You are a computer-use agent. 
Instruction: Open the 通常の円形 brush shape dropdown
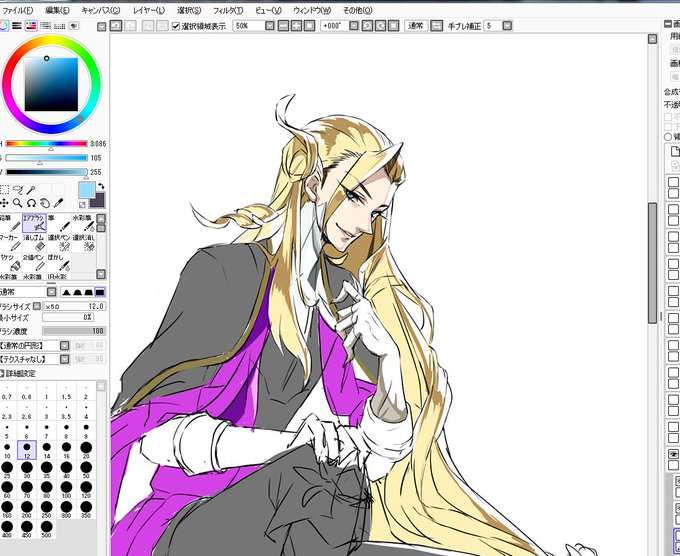pos(65,346)
